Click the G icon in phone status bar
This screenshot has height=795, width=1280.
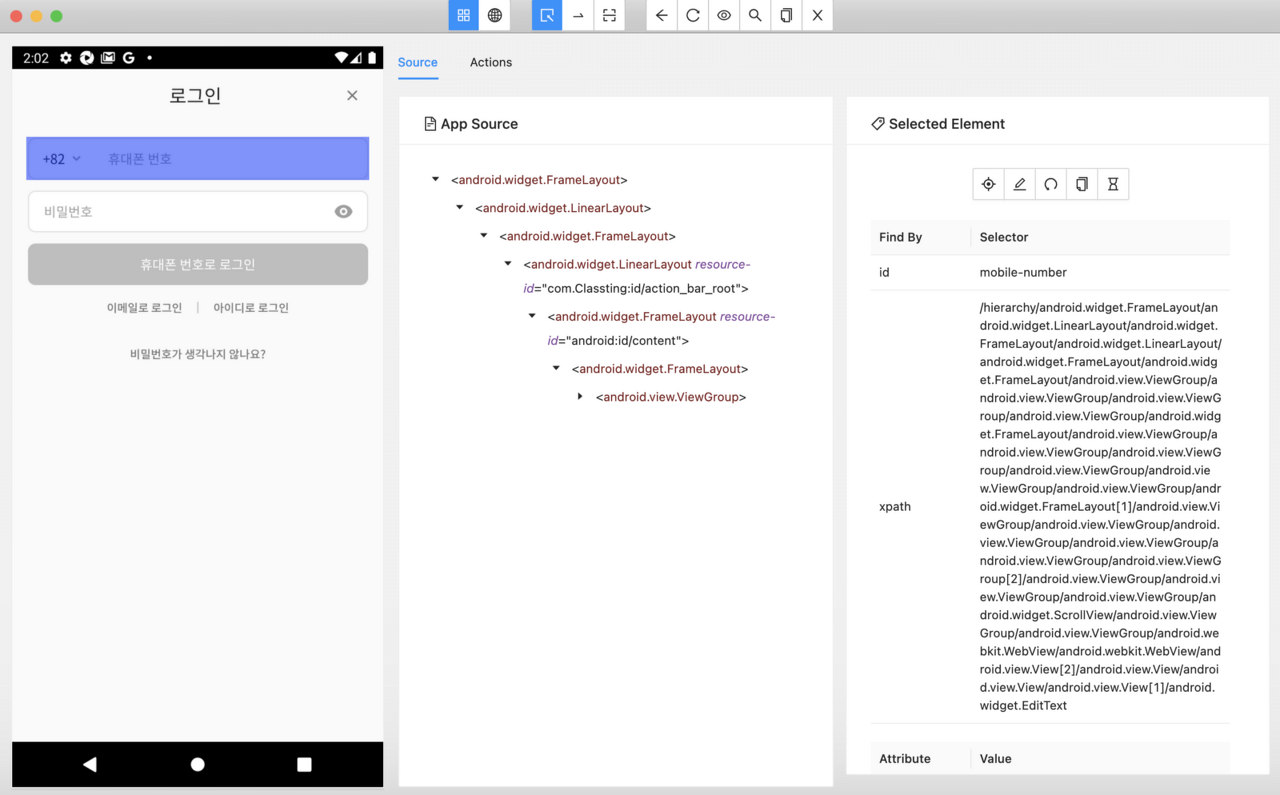pos(128,58)
